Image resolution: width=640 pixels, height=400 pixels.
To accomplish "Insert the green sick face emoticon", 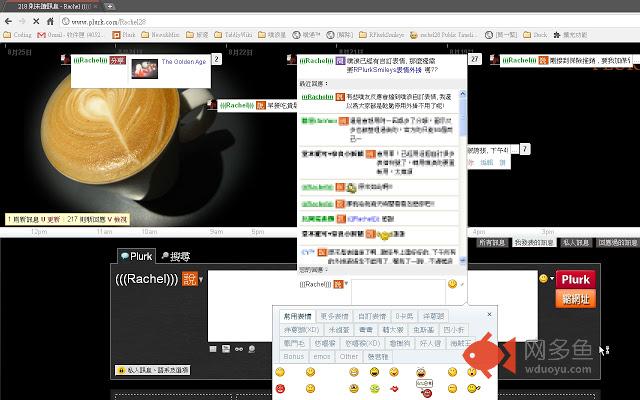I will (374, 388).
